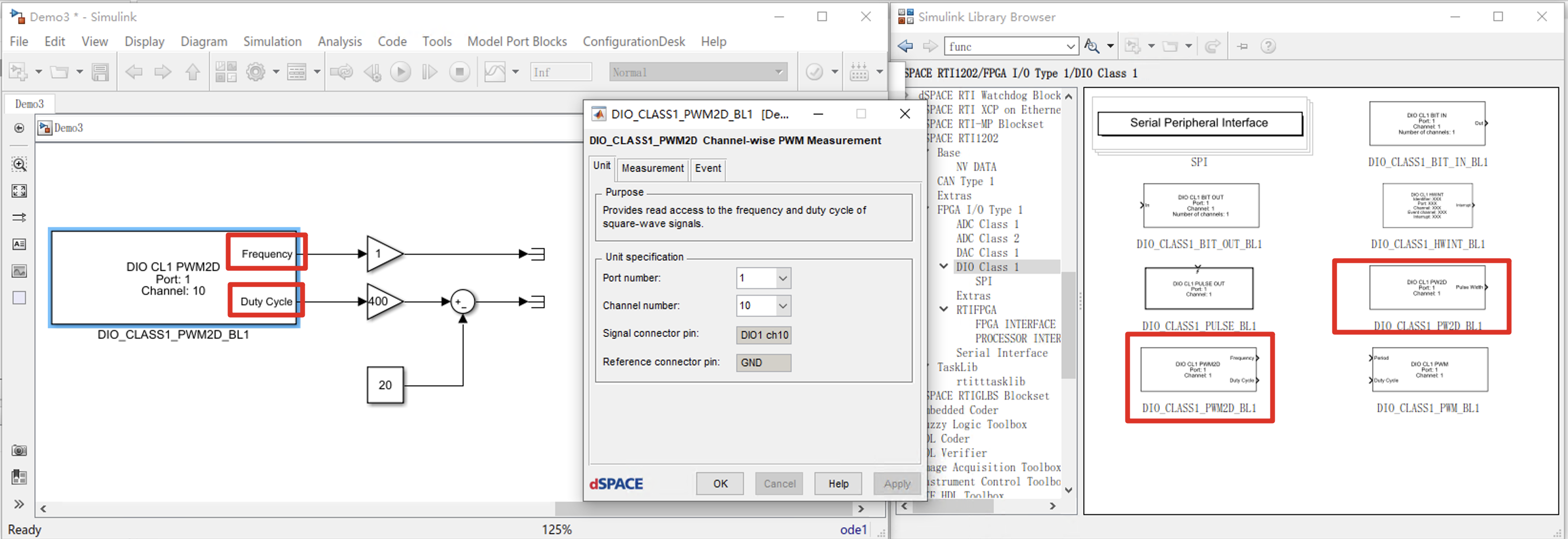Click the stop time Inf input field
The image size is (1568, 539).
point(561,73)
